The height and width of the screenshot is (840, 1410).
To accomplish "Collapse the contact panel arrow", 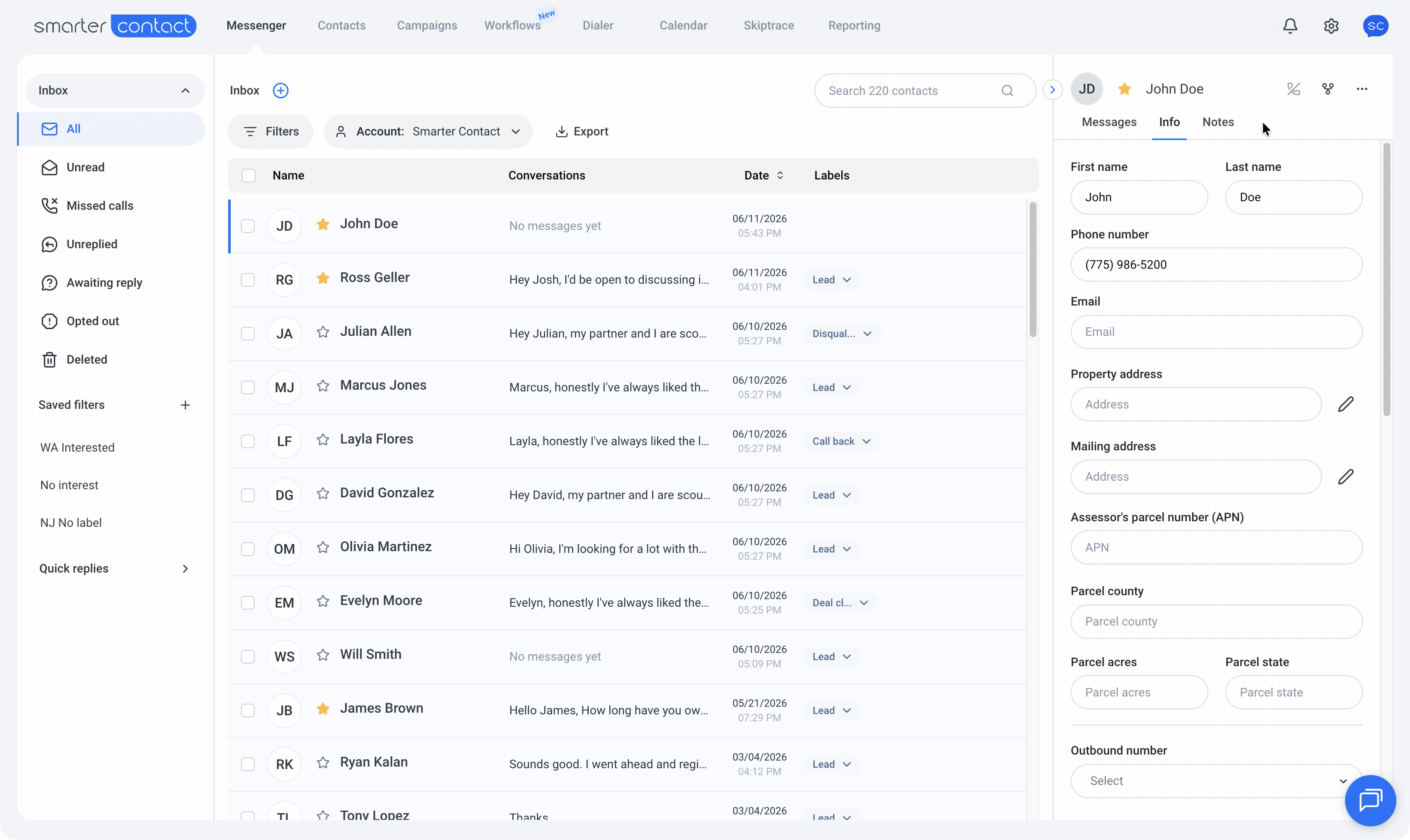I will 1052,89.
